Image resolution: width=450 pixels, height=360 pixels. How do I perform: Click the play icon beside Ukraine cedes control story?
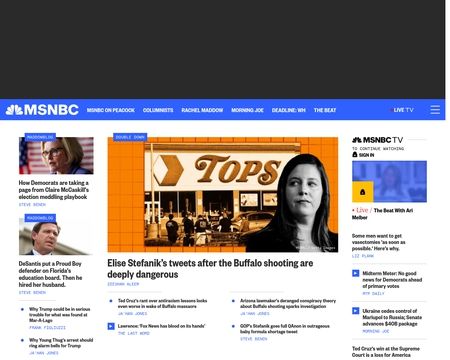point(356,311)
